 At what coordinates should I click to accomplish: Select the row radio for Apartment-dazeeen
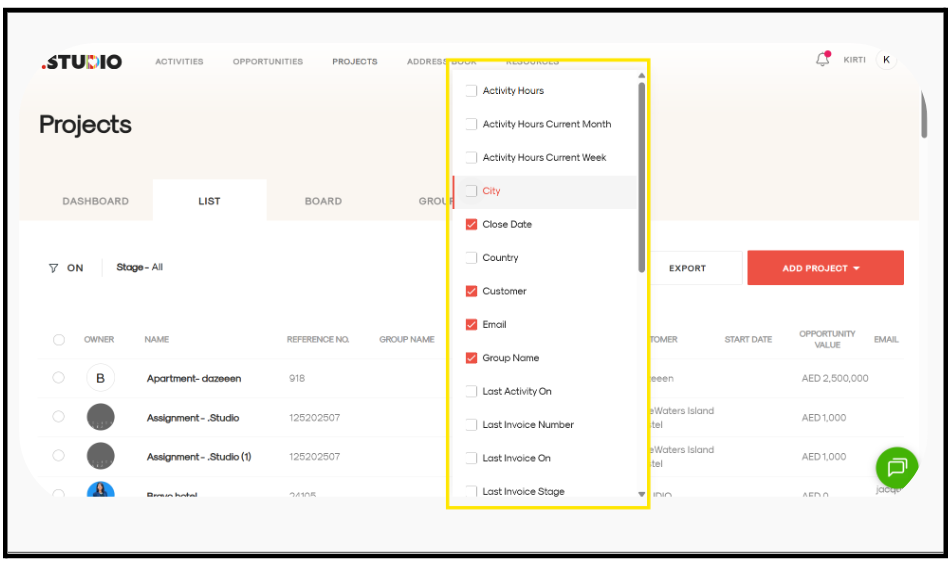(x=59, y=378)
